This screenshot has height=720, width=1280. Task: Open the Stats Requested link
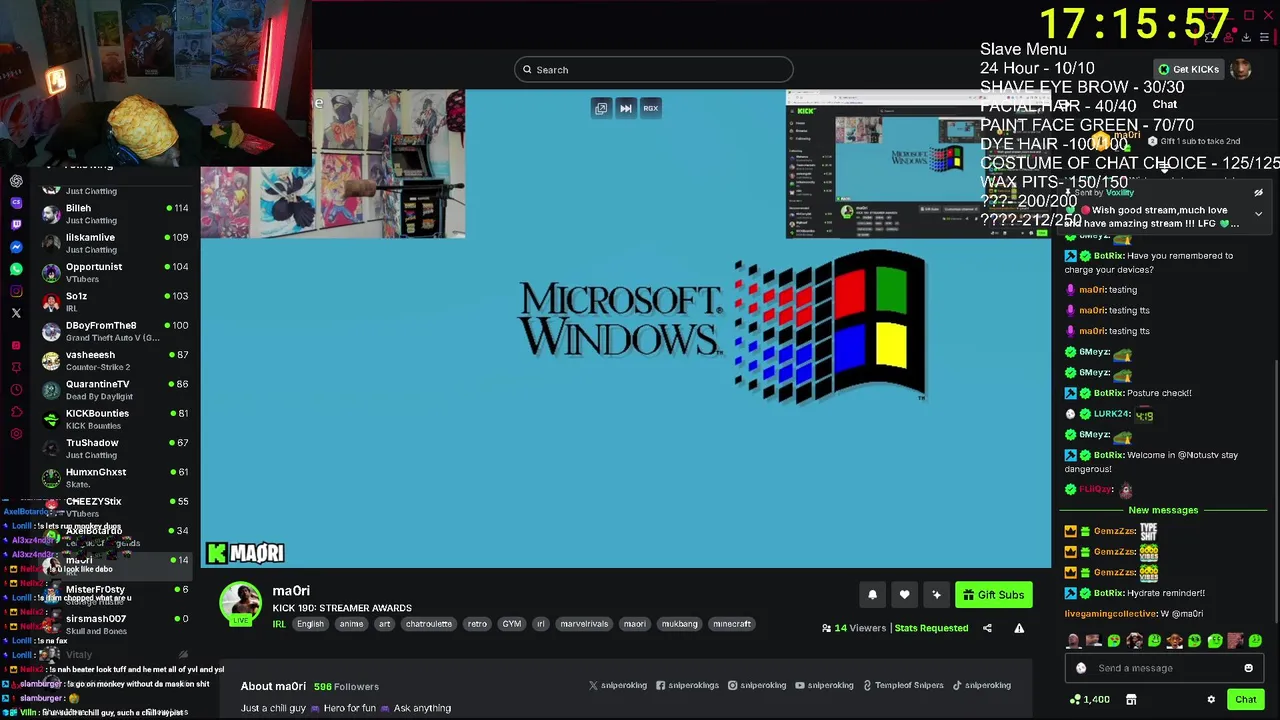pos(931,628)
